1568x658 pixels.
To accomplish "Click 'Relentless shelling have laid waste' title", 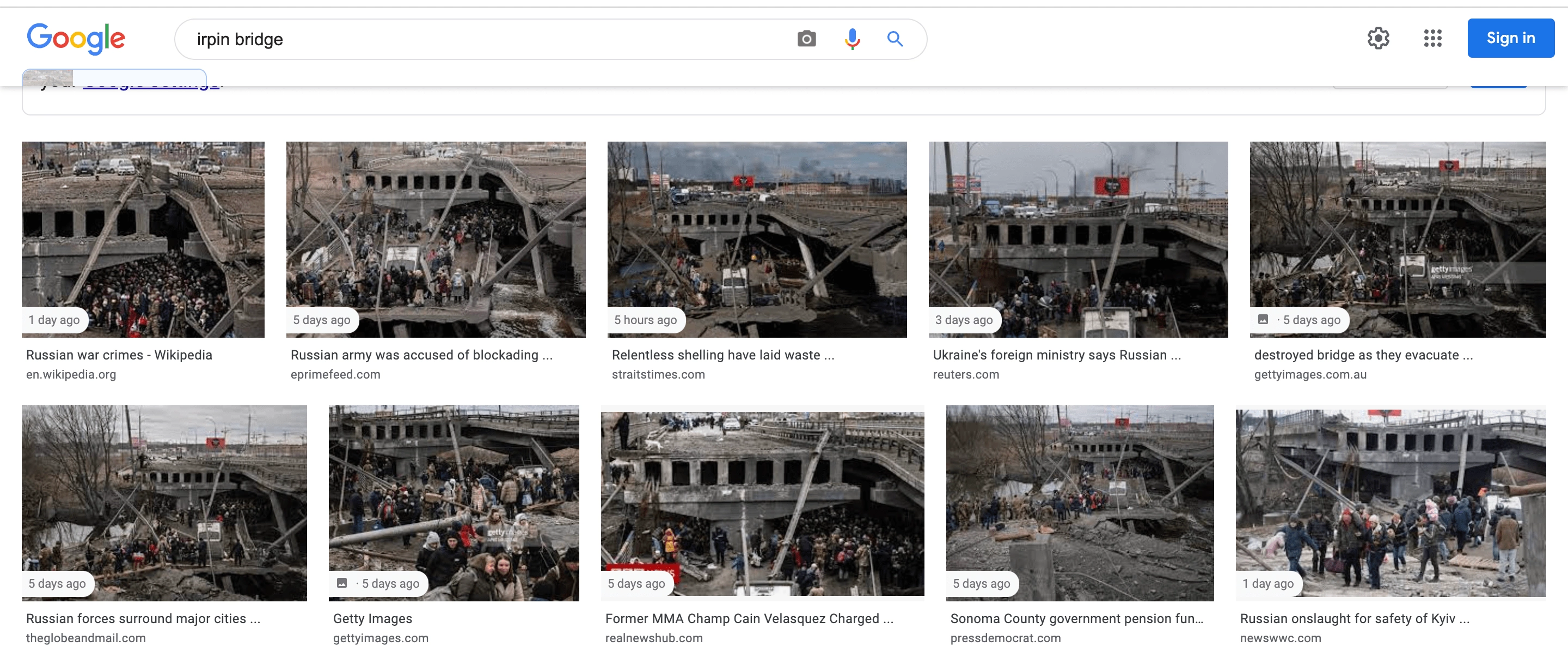I will point(723,355).
